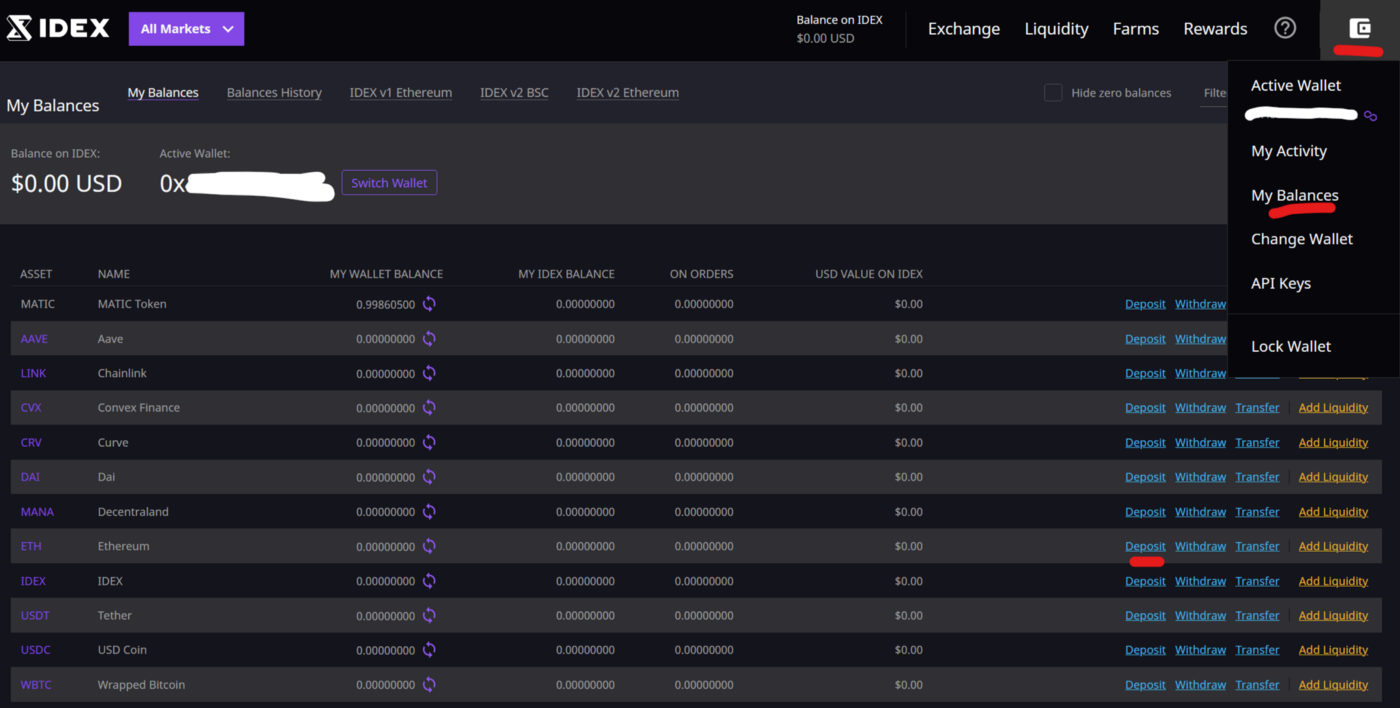The image size is (1400, 708).
Task: Open the CVX asset link
Action: (x=31, y=408)
